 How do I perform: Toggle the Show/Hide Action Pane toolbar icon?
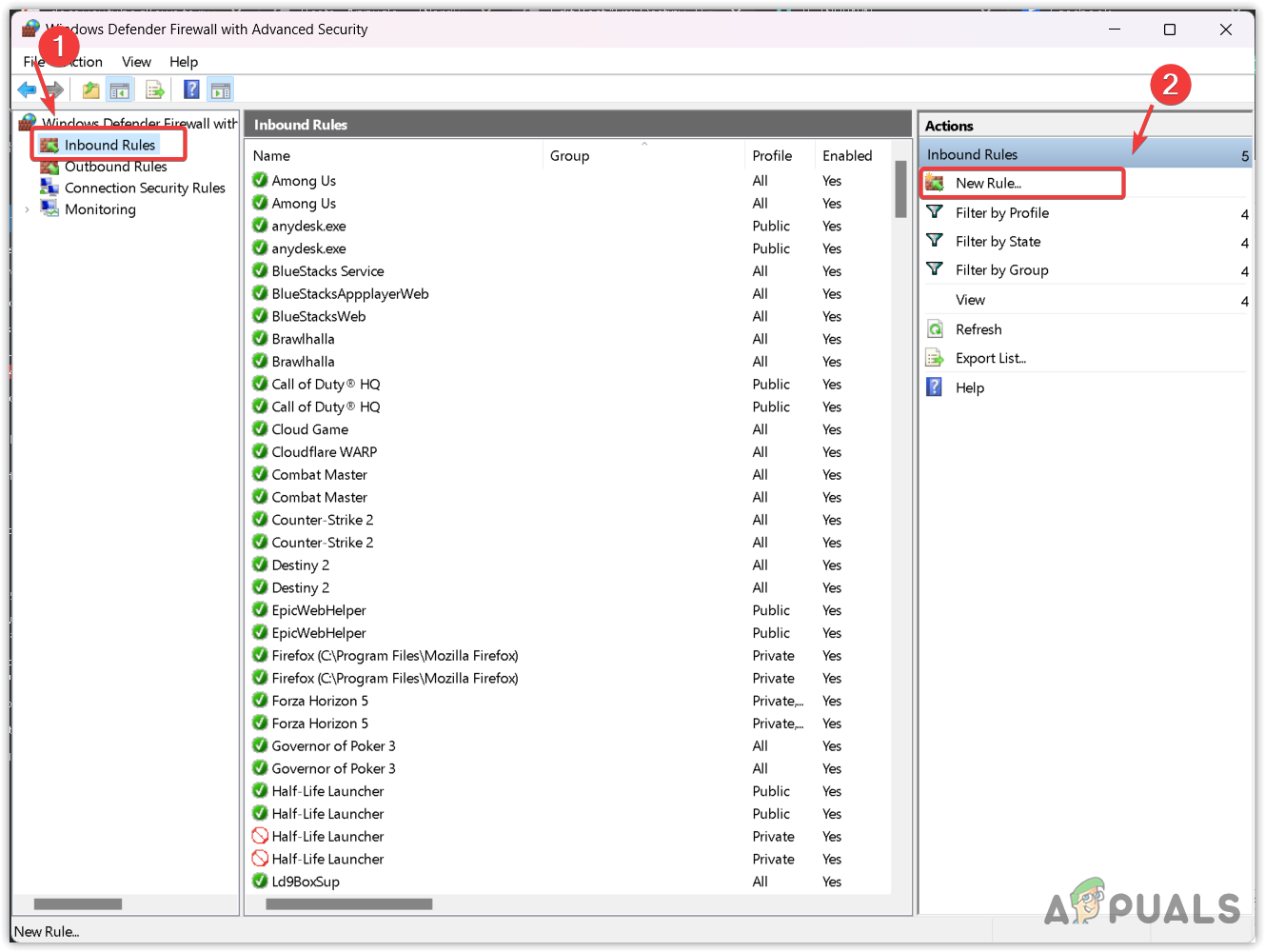pos(221,90)
